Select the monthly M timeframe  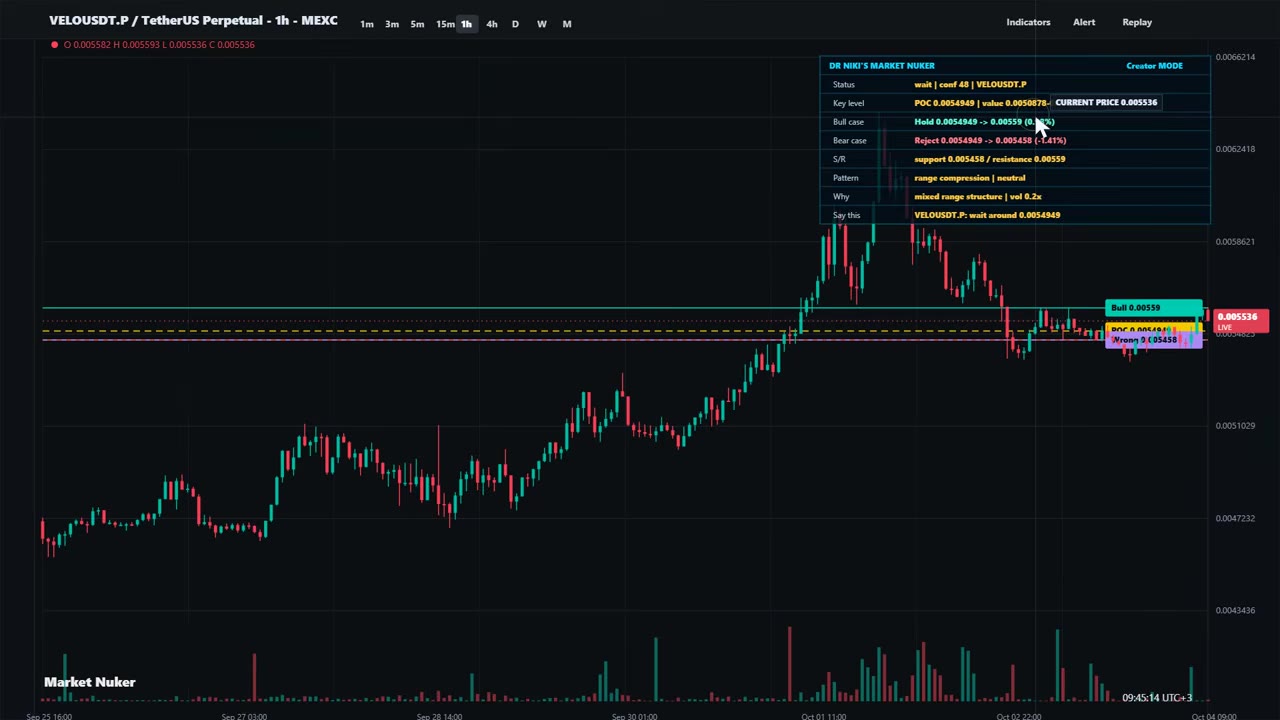567,24
